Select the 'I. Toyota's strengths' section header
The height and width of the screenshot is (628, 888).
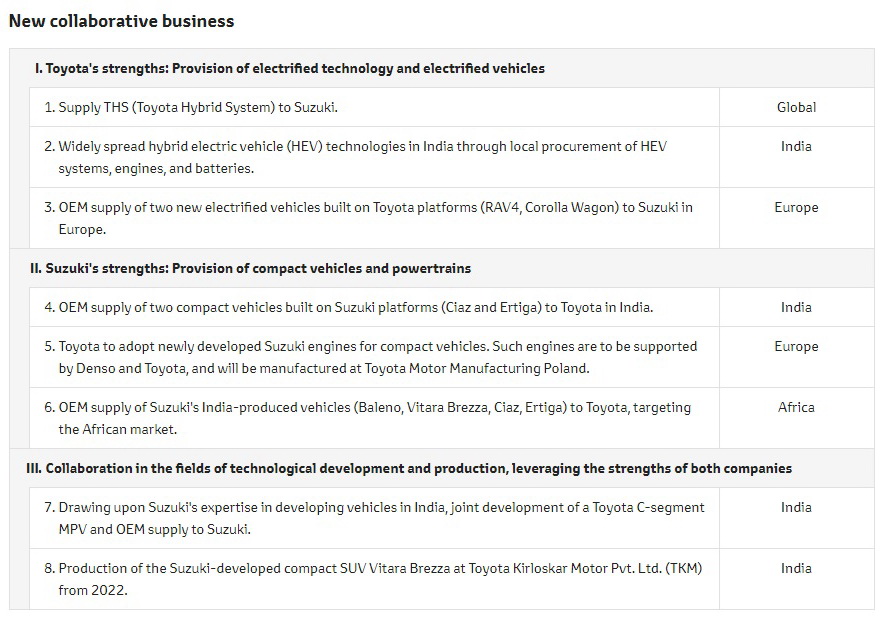coord(289,69)
